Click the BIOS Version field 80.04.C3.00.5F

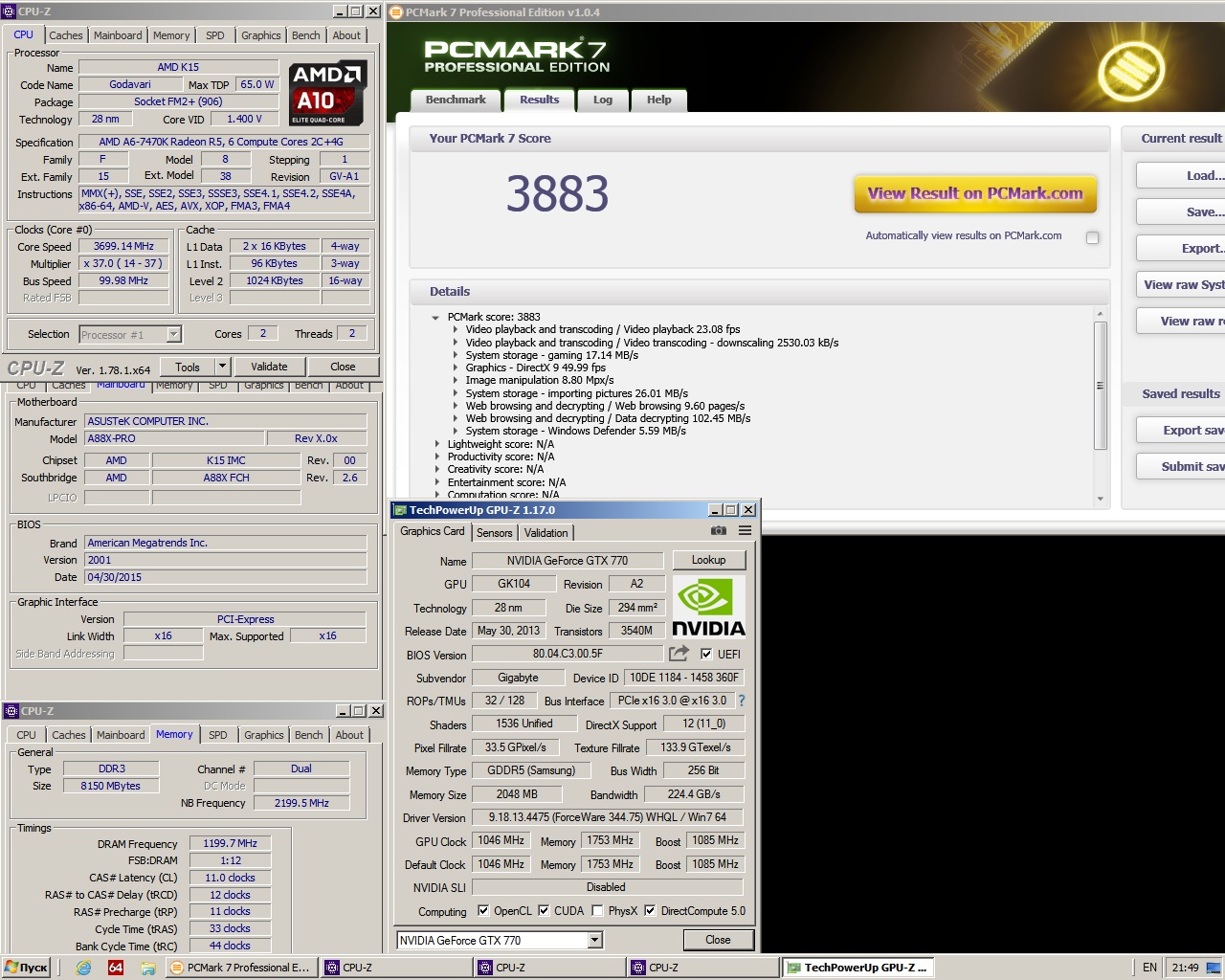(568, 654)
